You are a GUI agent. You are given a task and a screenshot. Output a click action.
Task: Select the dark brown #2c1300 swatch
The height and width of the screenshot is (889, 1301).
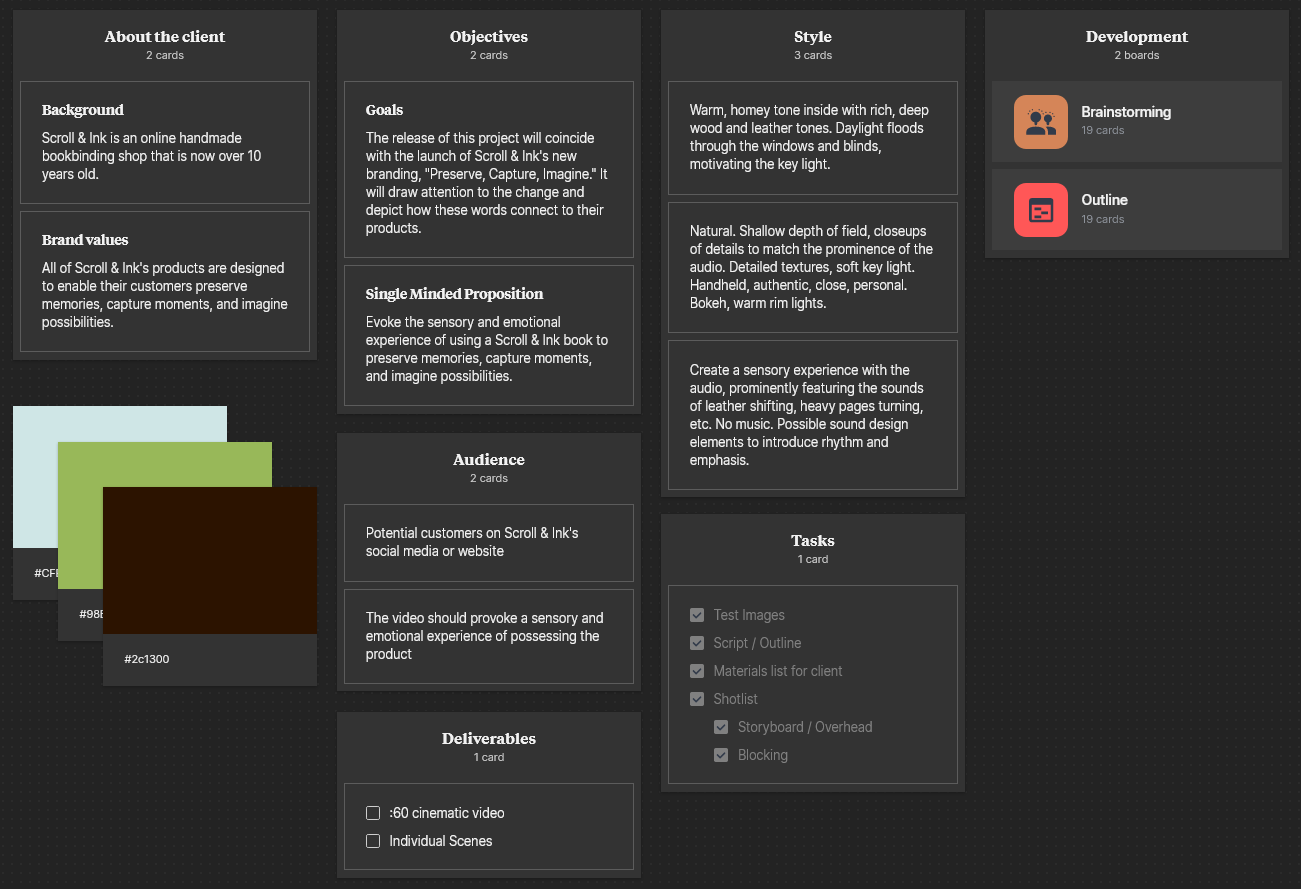pyautogui.click(x=210, y=560)
